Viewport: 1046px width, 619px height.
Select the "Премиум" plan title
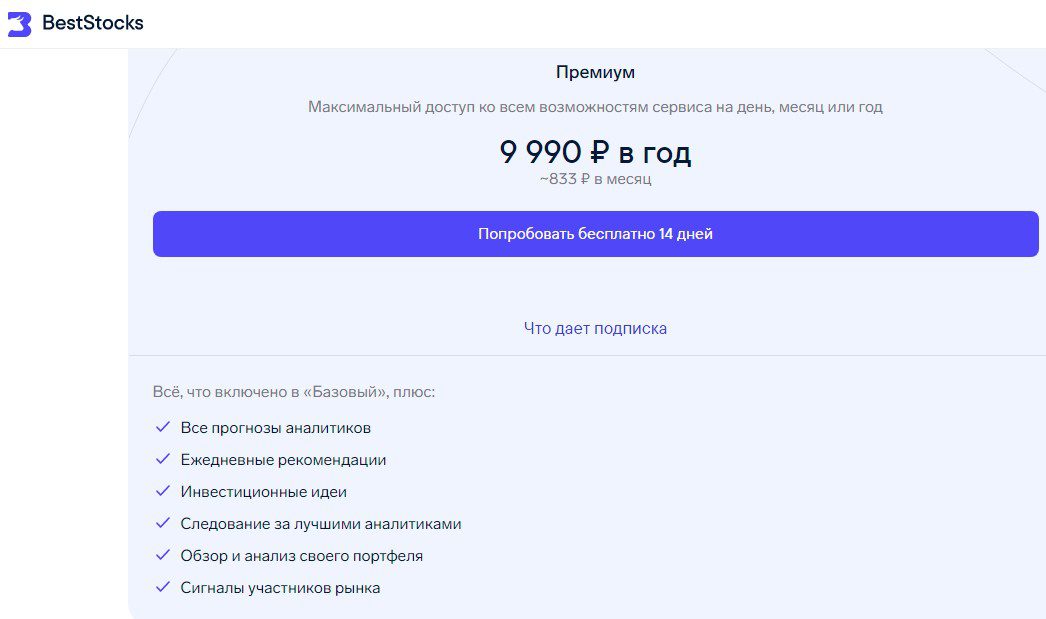pyautogui.click(x=595, y=72)
